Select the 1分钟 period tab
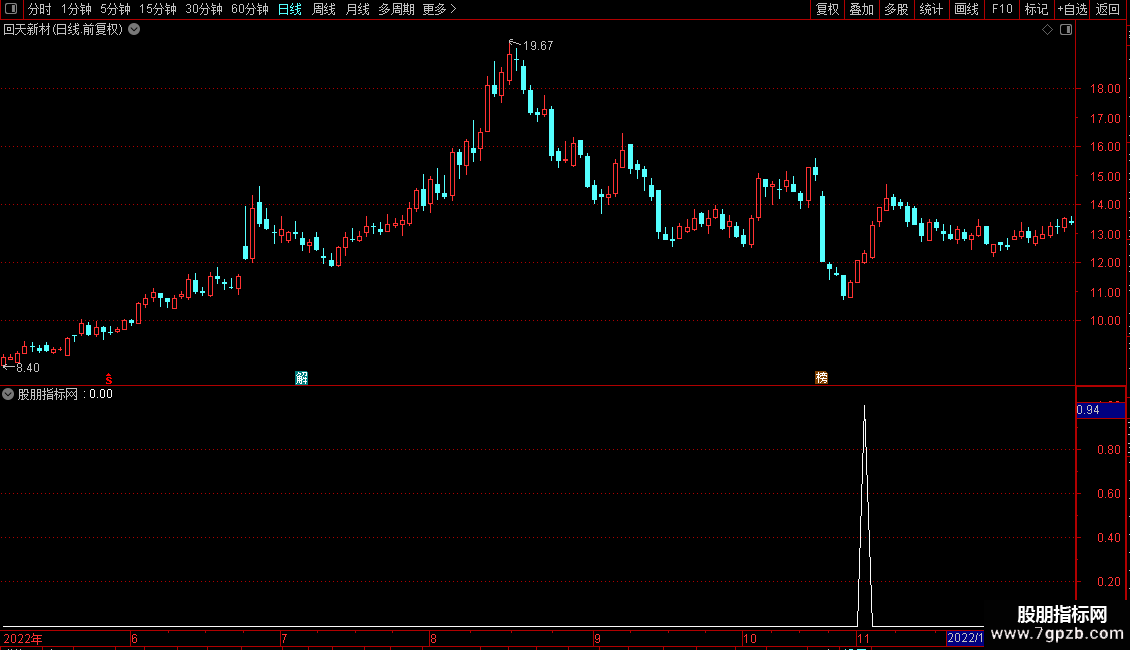 (x=76, y=9)
